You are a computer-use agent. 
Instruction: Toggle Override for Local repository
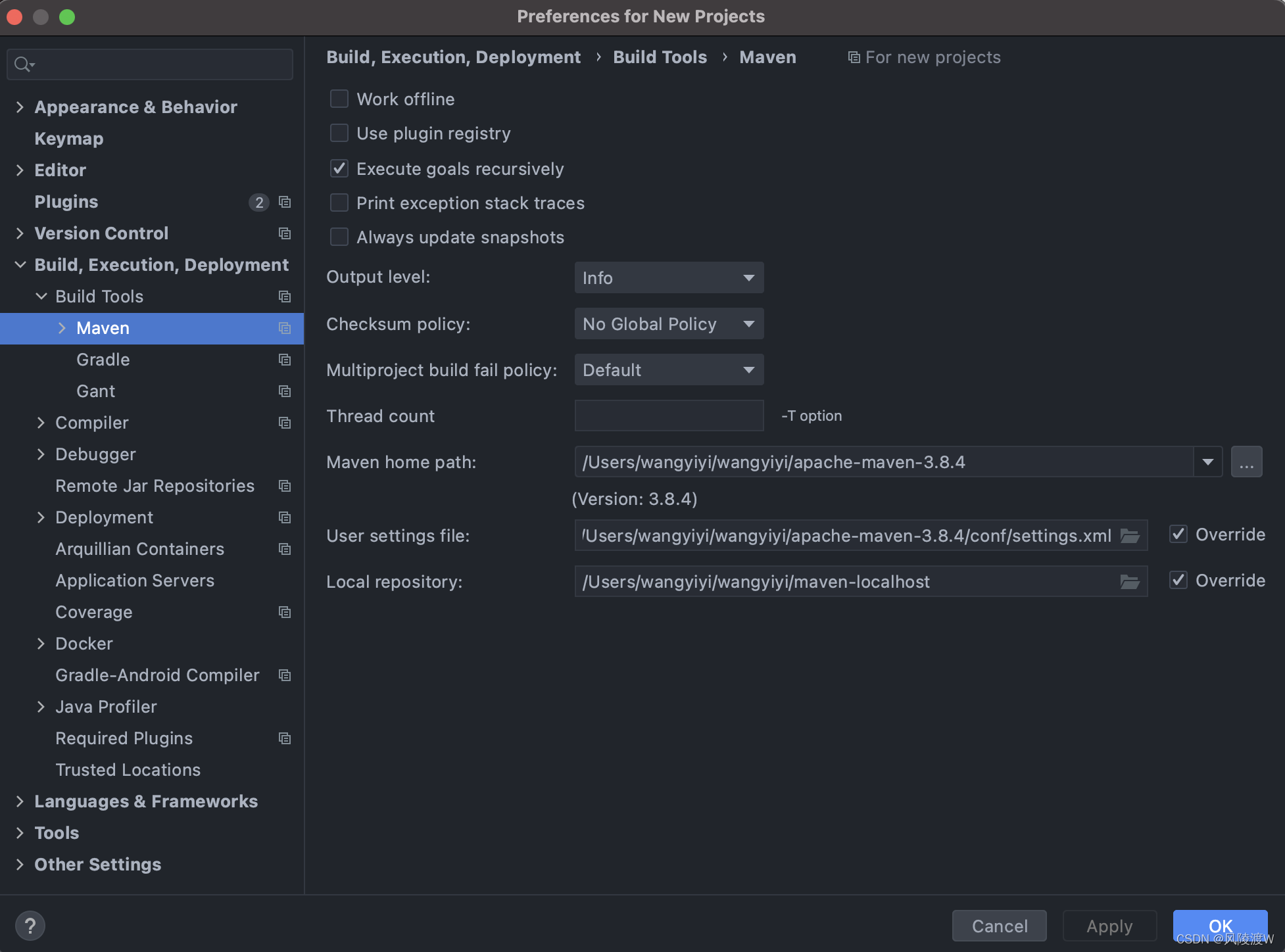pos(1178,581)
